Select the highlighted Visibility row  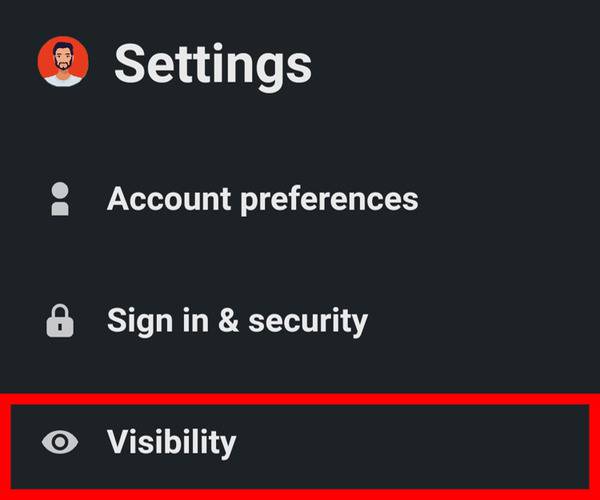[x=300, y=442]
